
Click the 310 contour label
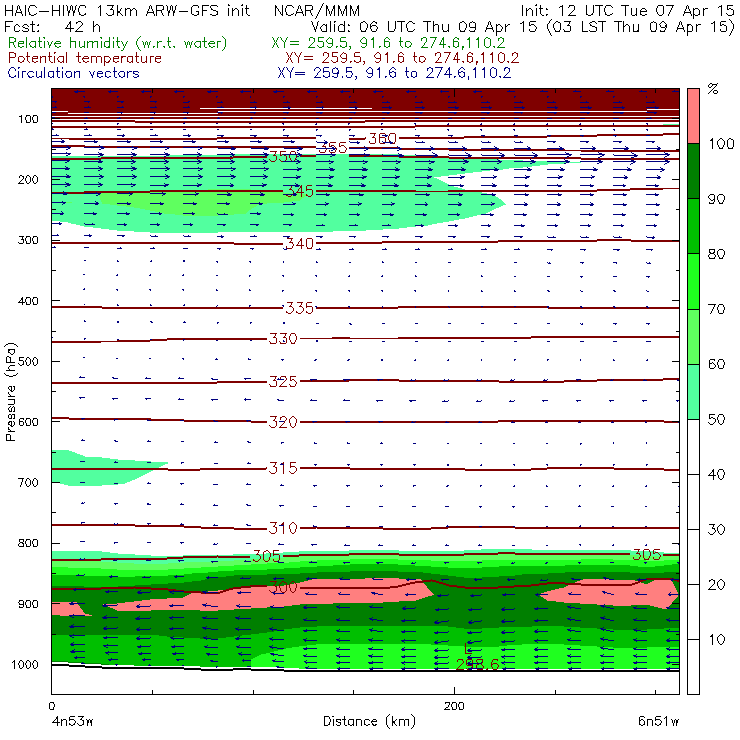coord(283,528)
